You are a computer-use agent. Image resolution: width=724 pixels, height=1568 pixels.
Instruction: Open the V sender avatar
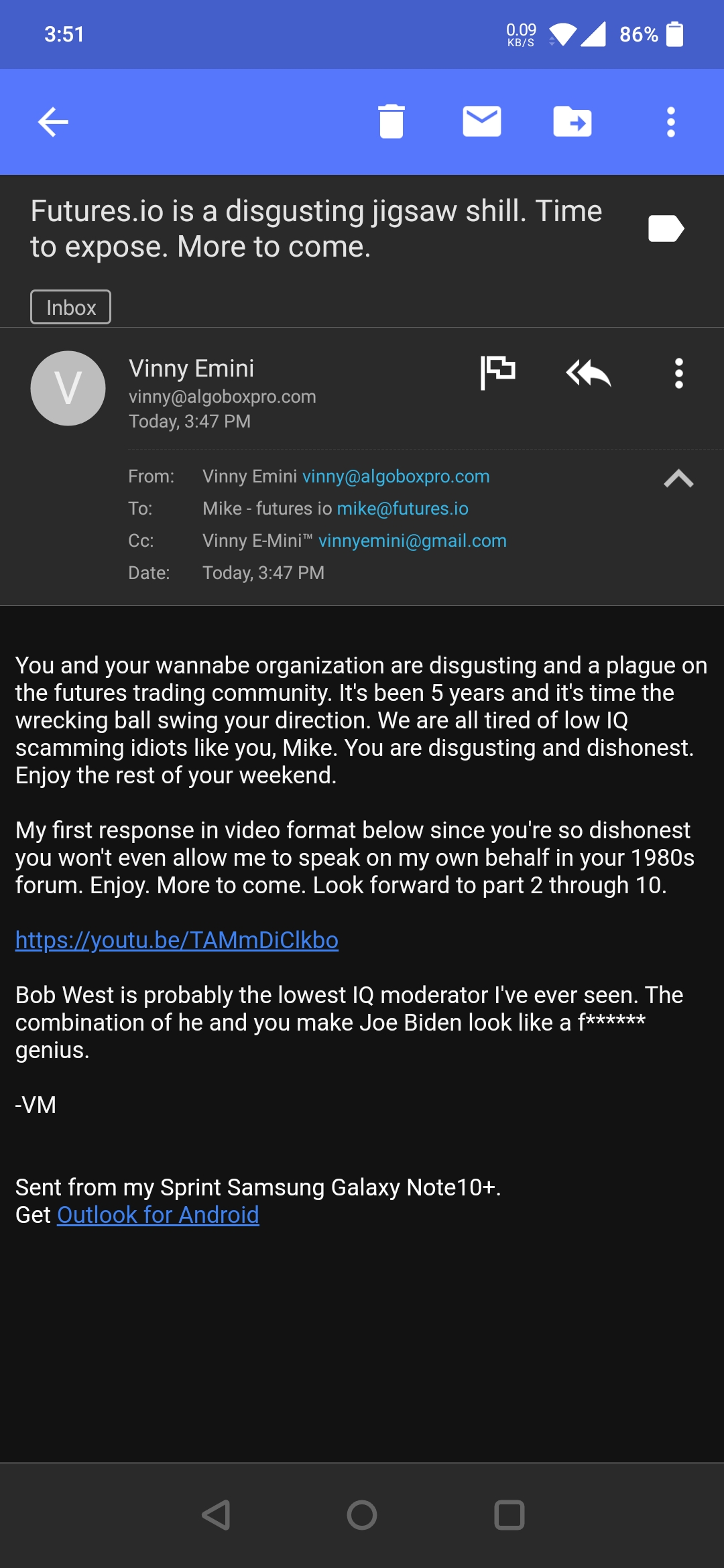coord(68,389)
